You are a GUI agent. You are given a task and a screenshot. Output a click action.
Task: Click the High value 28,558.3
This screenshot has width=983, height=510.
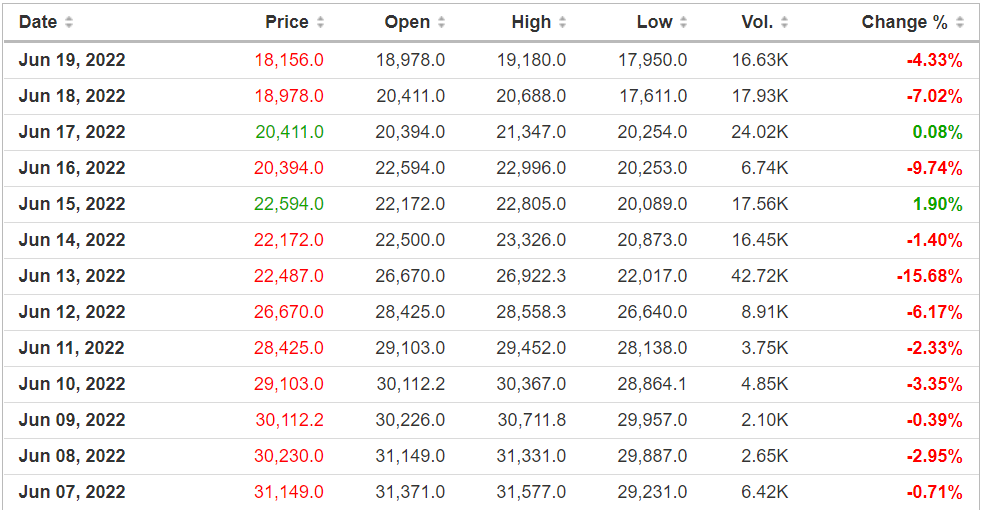532,312
